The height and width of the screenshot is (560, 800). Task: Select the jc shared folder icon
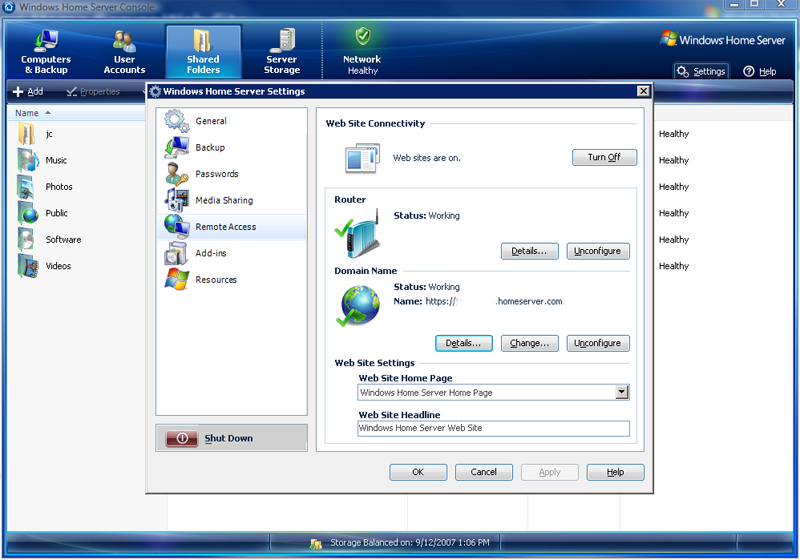pos(26,134)
